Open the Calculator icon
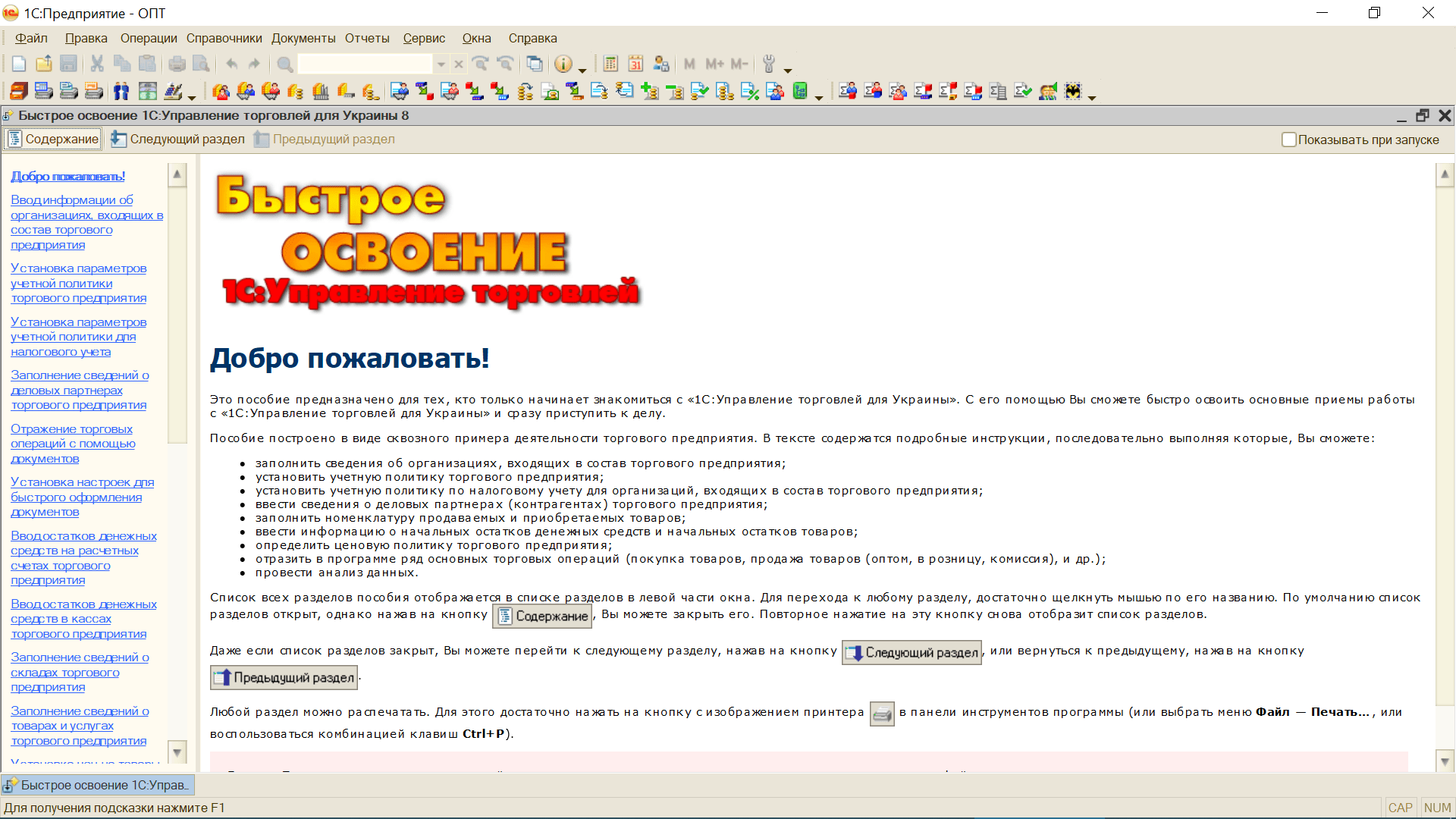 pyautogui.click(x=611, y=64)
